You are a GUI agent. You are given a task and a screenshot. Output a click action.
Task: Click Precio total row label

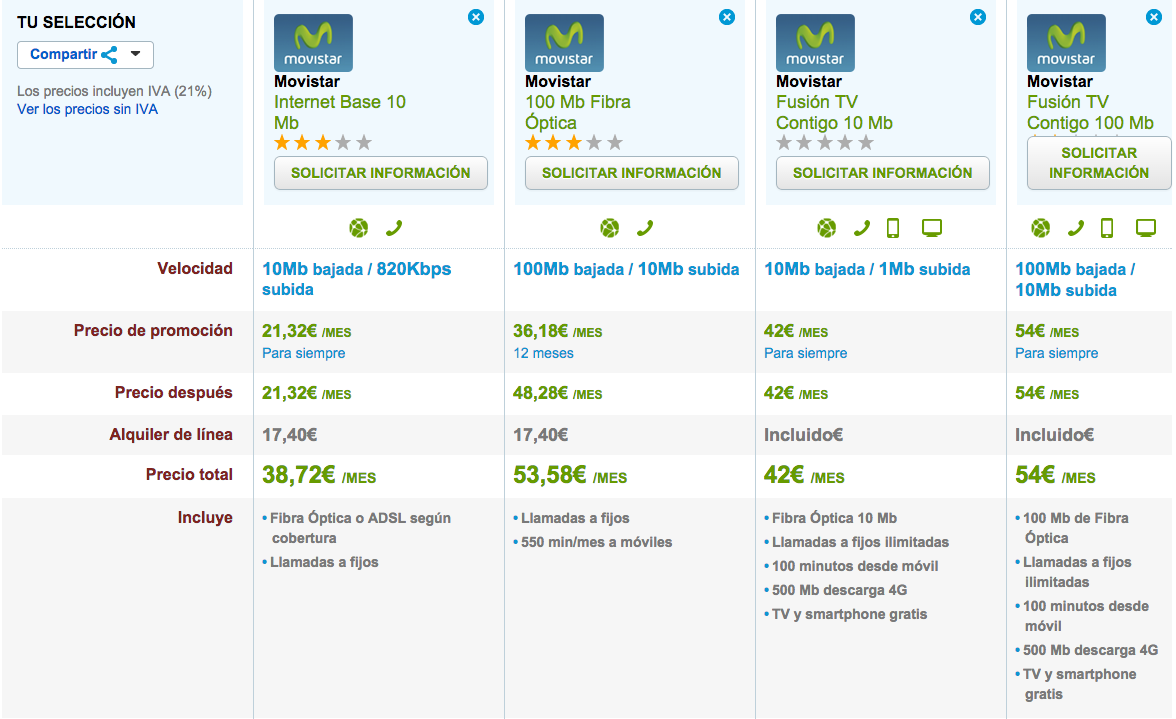189,475
